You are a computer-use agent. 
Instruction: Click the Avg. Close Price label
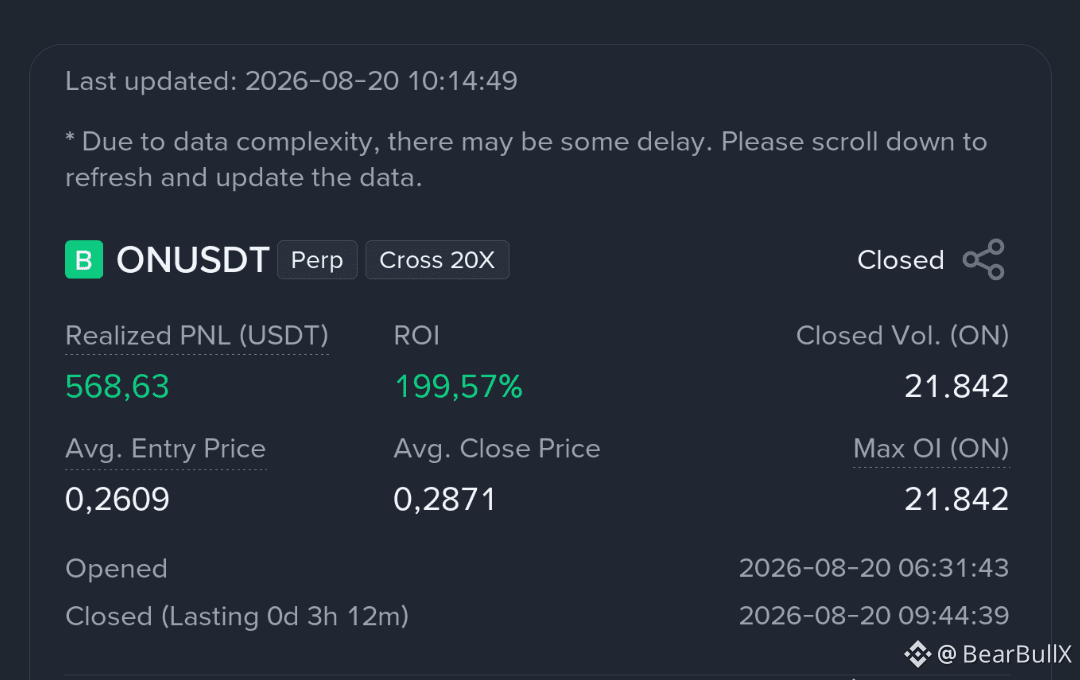pyautogui.click(x=497, y=449)
